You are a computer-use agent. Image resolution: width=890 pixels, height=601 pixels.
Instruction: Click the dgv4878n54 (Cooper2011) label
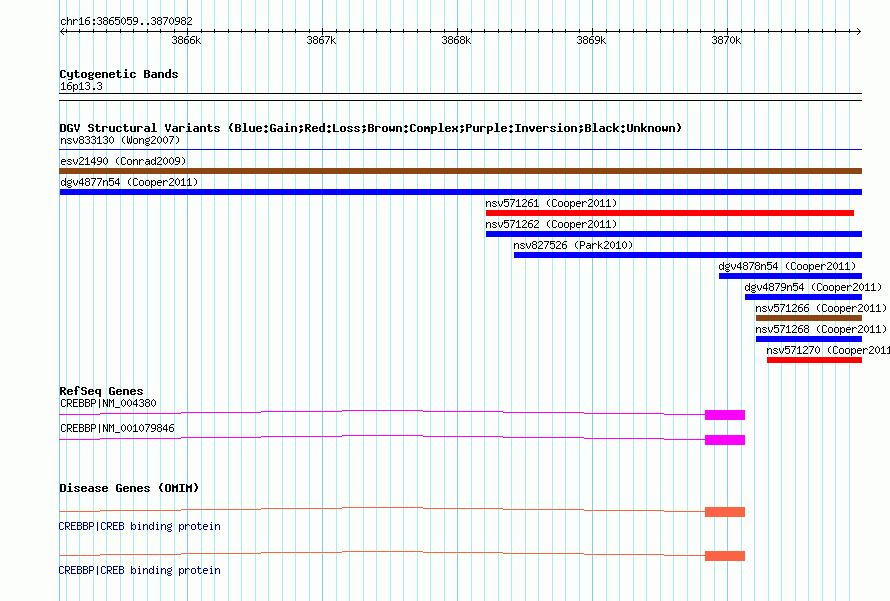click(x=787, y=266)
